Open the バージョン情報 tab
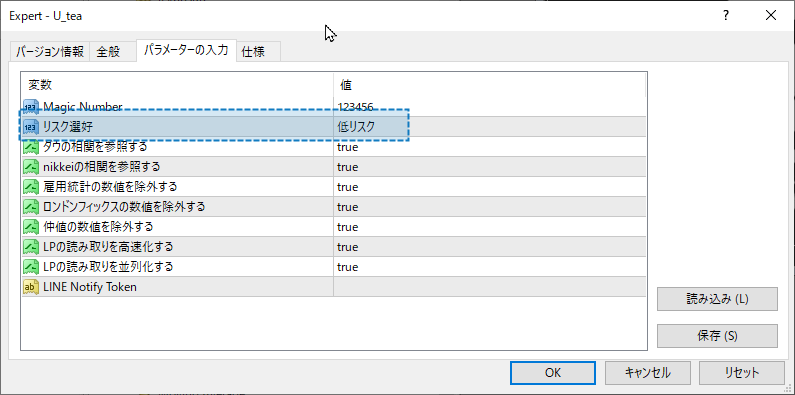Viewport: 795px width, 395px height. click(x=50, y=52)
